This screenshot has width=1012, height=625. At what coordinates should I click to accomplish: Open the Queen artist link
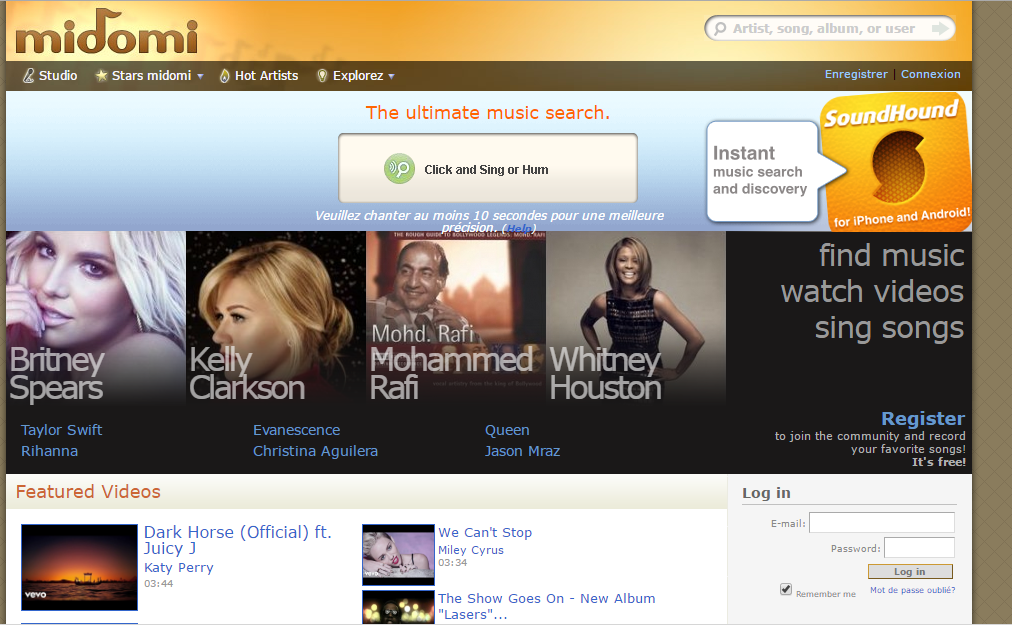pos(507,430)
